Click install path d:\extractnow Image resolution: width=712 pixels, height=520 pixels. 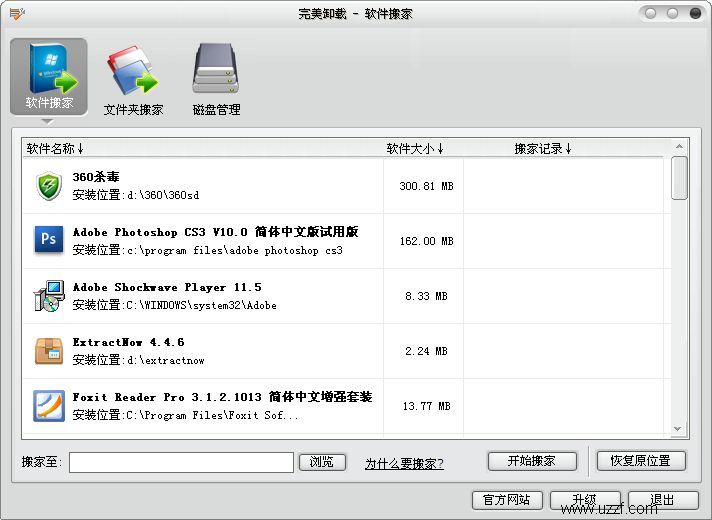[166, 361]
